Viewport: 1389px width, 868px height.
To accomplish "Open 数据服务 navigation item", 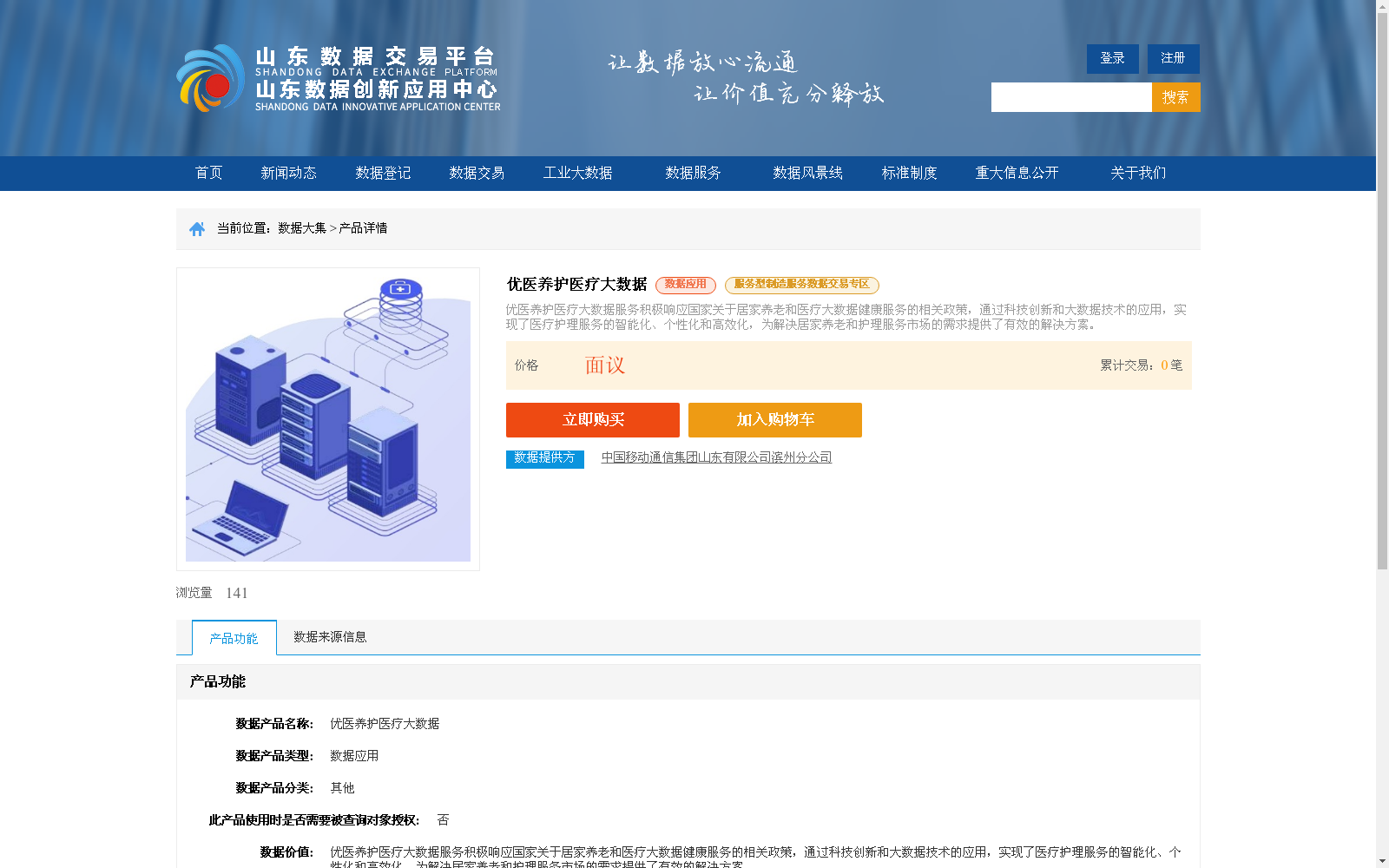I will coord(693,173).
